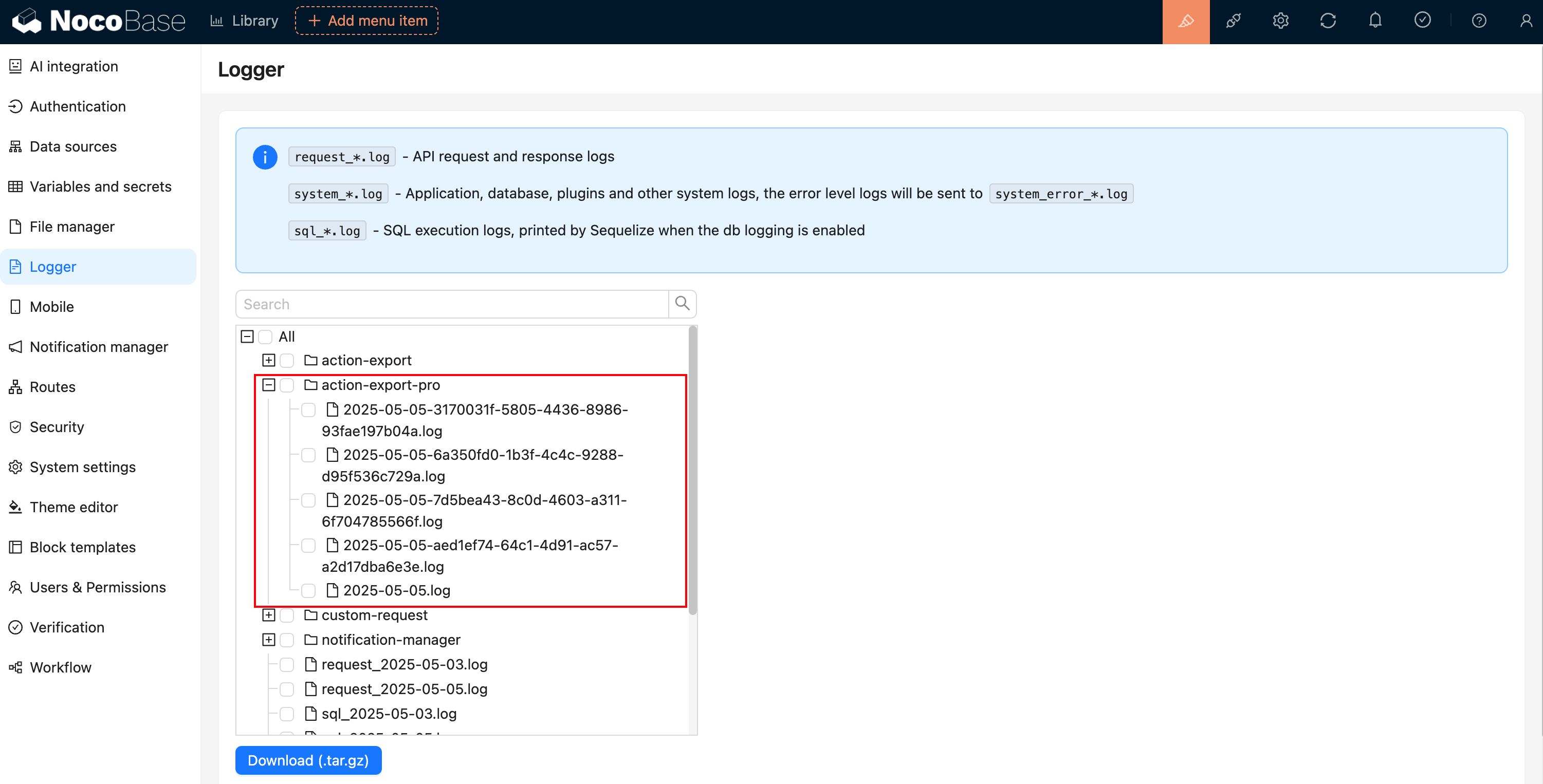This screenshot has height=784, width=1543.
Task: Go to Users & Permissions settings
Action: 98,587
